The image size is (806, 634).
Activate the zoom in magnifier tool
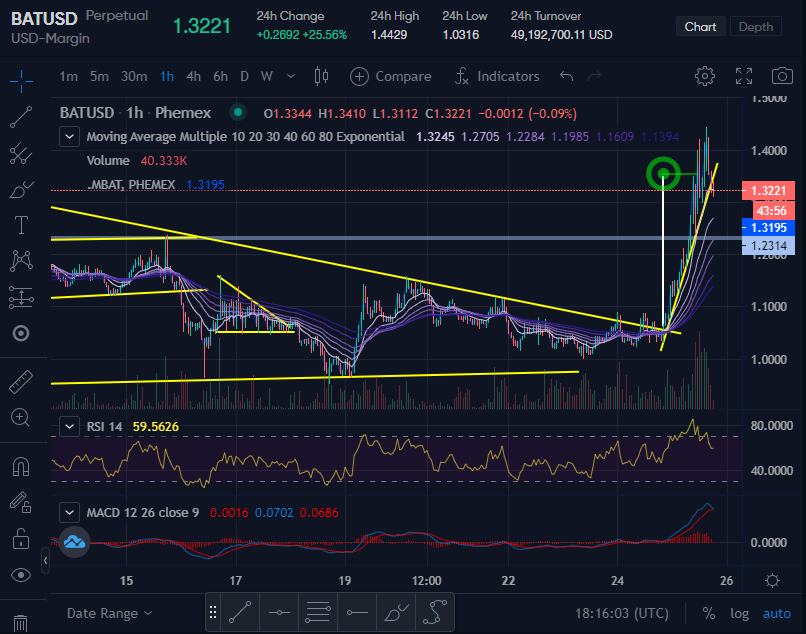21,418
